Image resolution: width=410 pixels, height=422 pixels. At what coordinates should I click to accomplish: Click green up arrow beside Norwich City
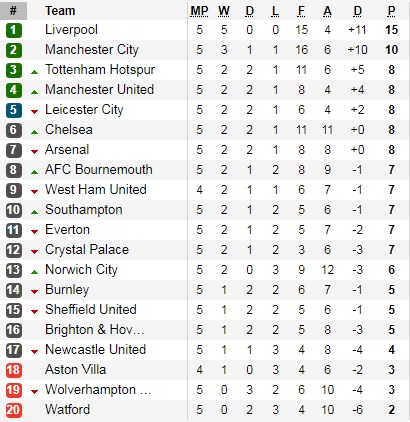point(34,272)
